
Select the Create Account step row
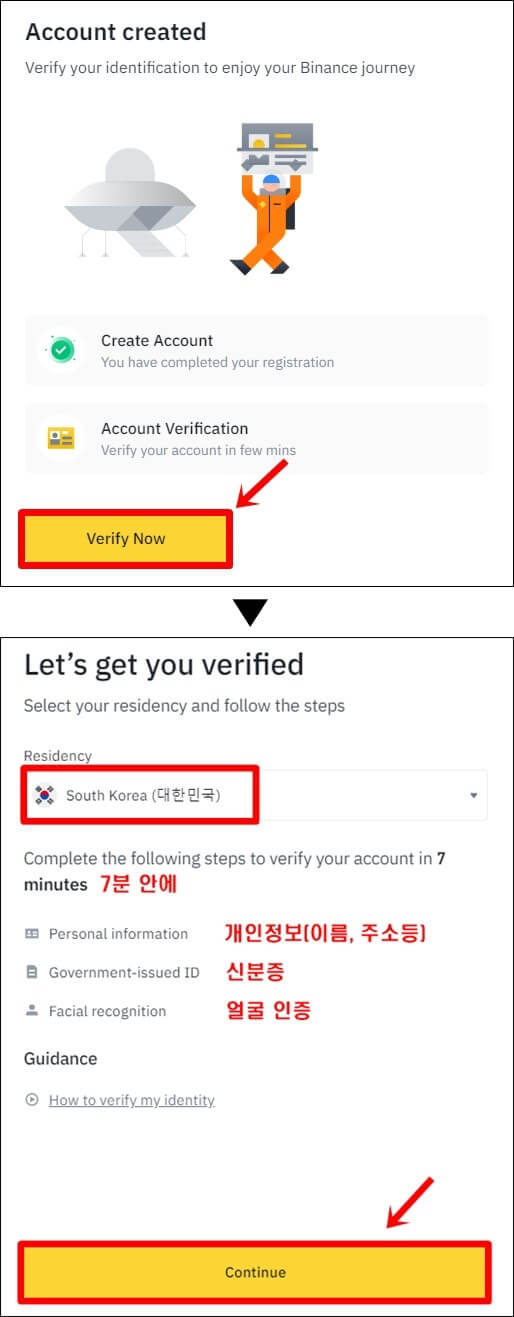[x=257, y=351]
